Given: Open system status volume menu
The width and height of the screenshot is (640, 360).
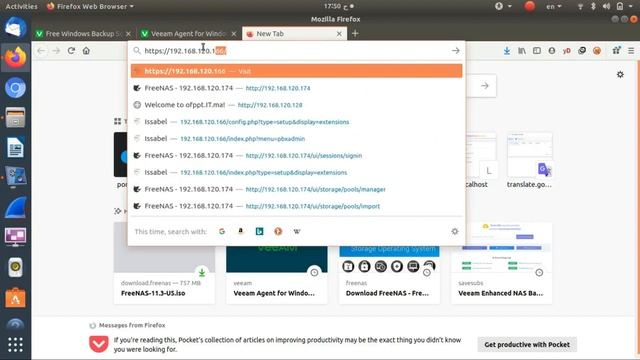Looking at the screenshot, I should tap(607, 6).
